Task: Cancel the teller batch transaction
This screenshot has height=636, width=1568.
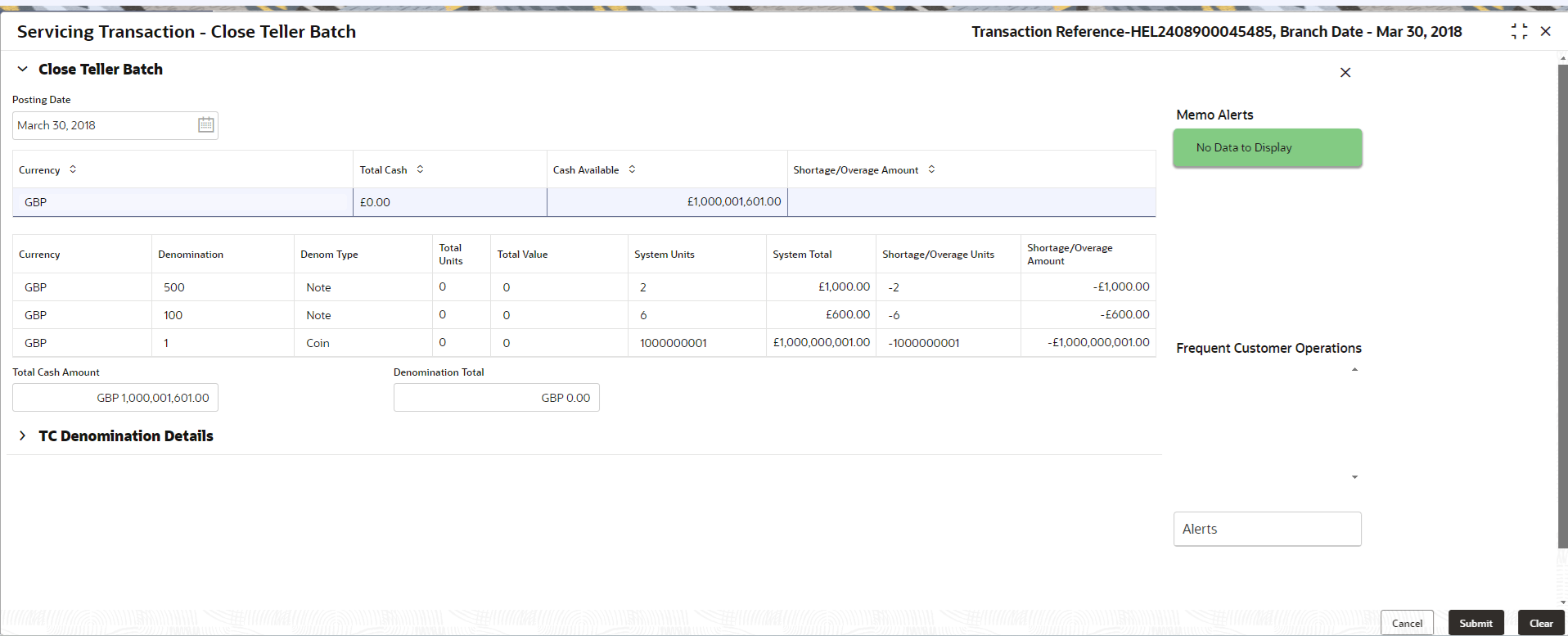Action: point(1407,623)
